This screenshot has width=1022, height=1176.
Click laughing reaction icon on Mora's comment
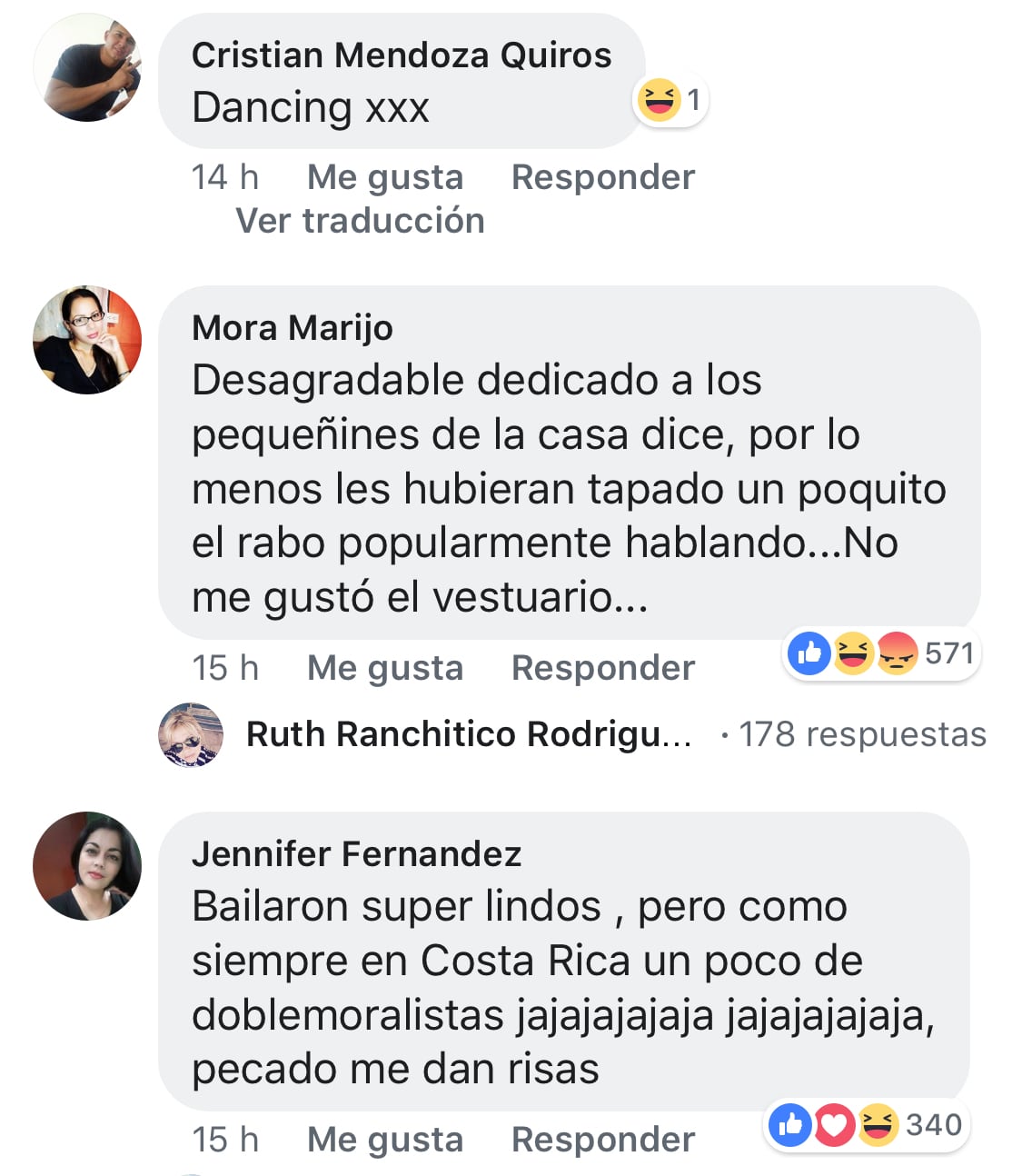853,653
